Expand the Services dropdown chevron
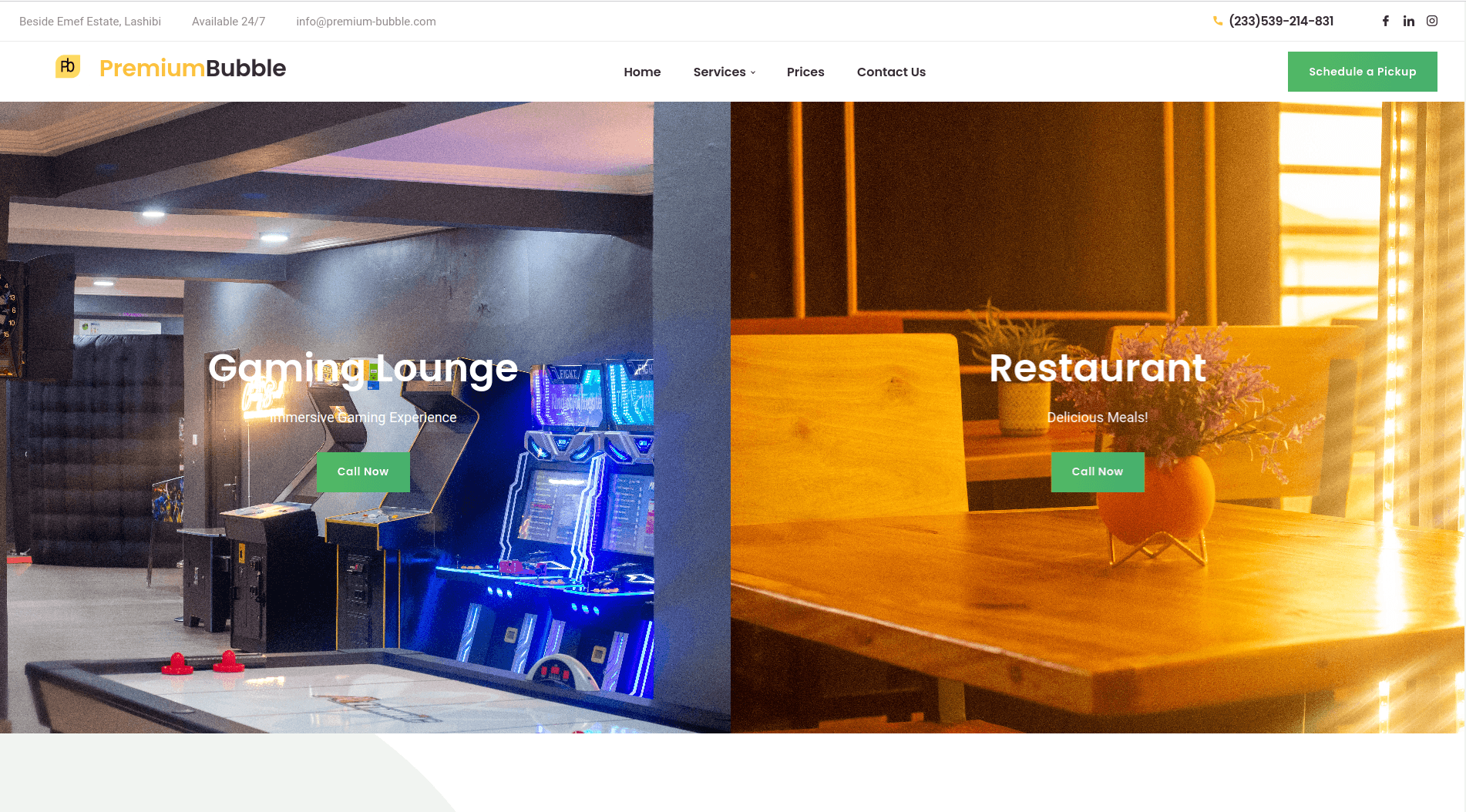This screenshot has height=812, width=1466. click(753, 72)
